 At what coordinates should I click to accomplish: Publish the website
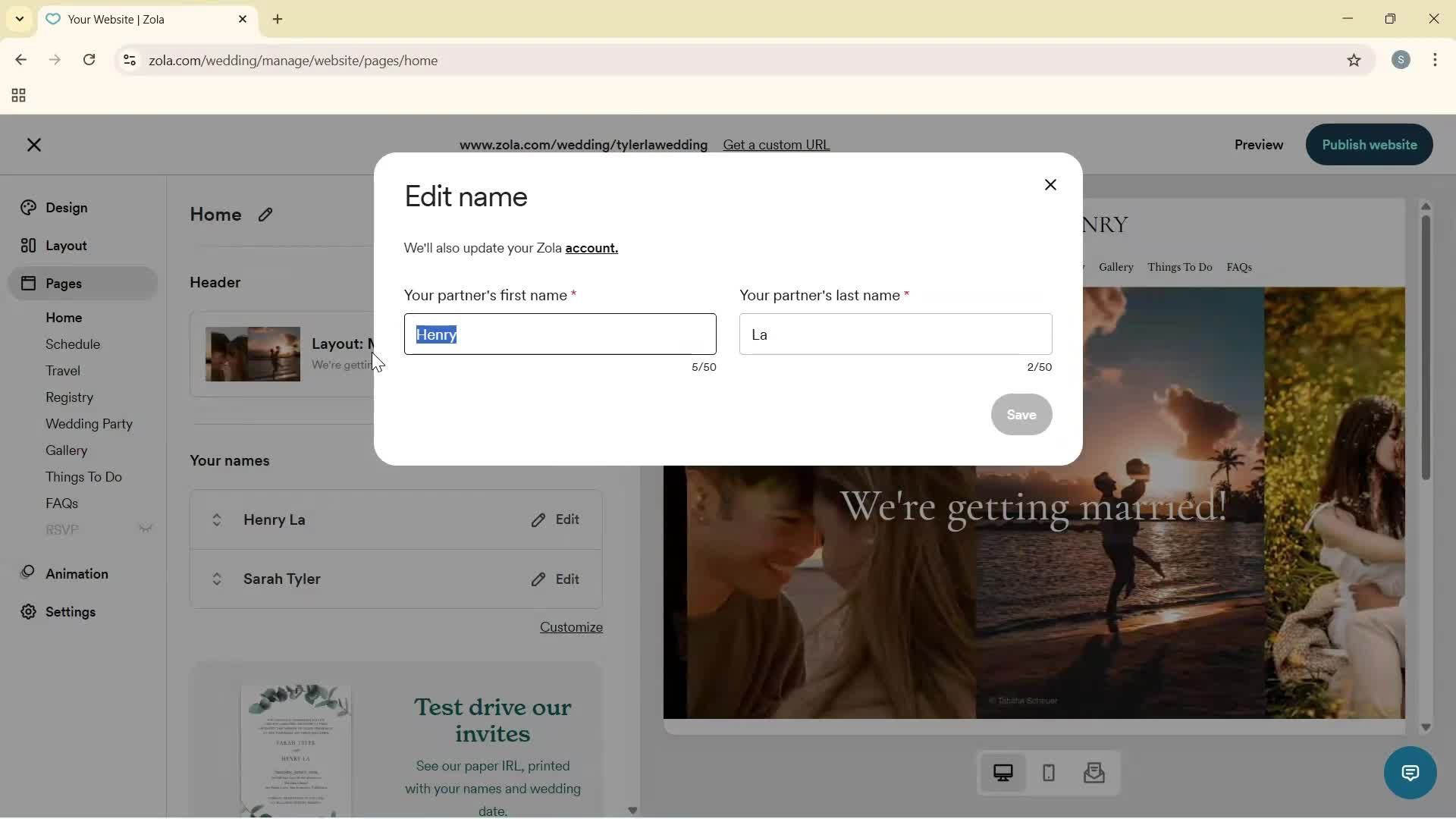pos(1369,145)
